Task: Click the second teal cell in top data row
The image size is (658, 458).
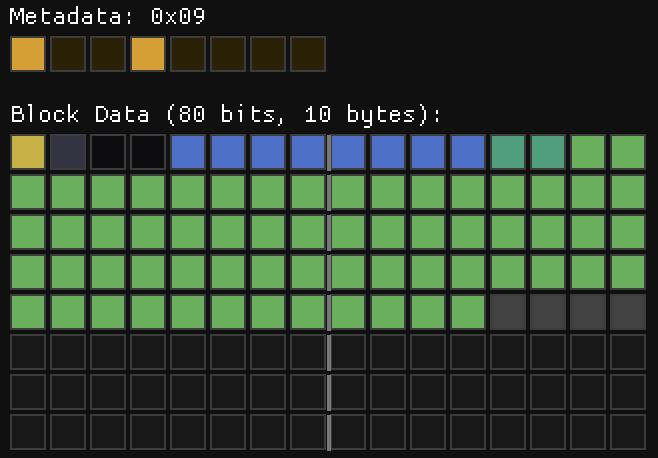Action: click(548, 152)
